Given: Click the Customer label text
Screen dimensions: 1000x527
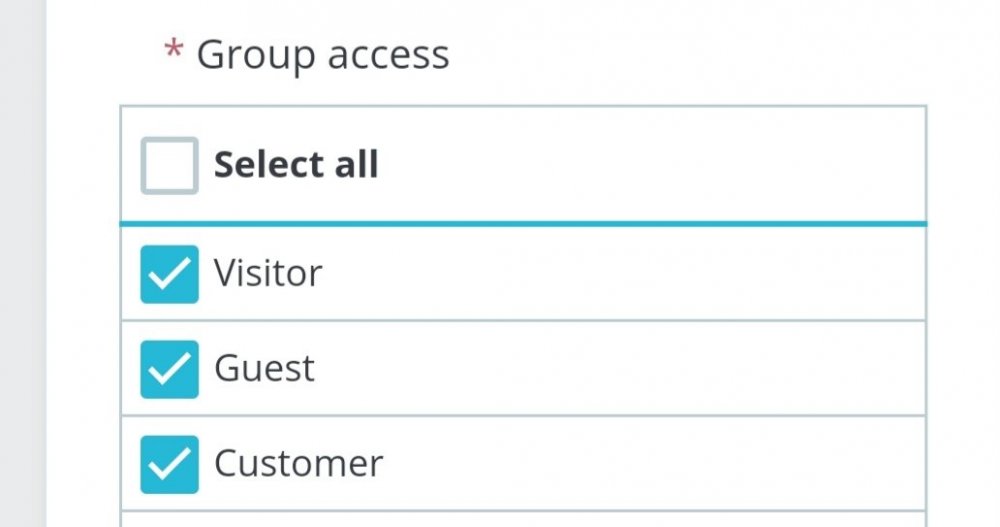Looking at the screenshot, I should click(298, 463).
